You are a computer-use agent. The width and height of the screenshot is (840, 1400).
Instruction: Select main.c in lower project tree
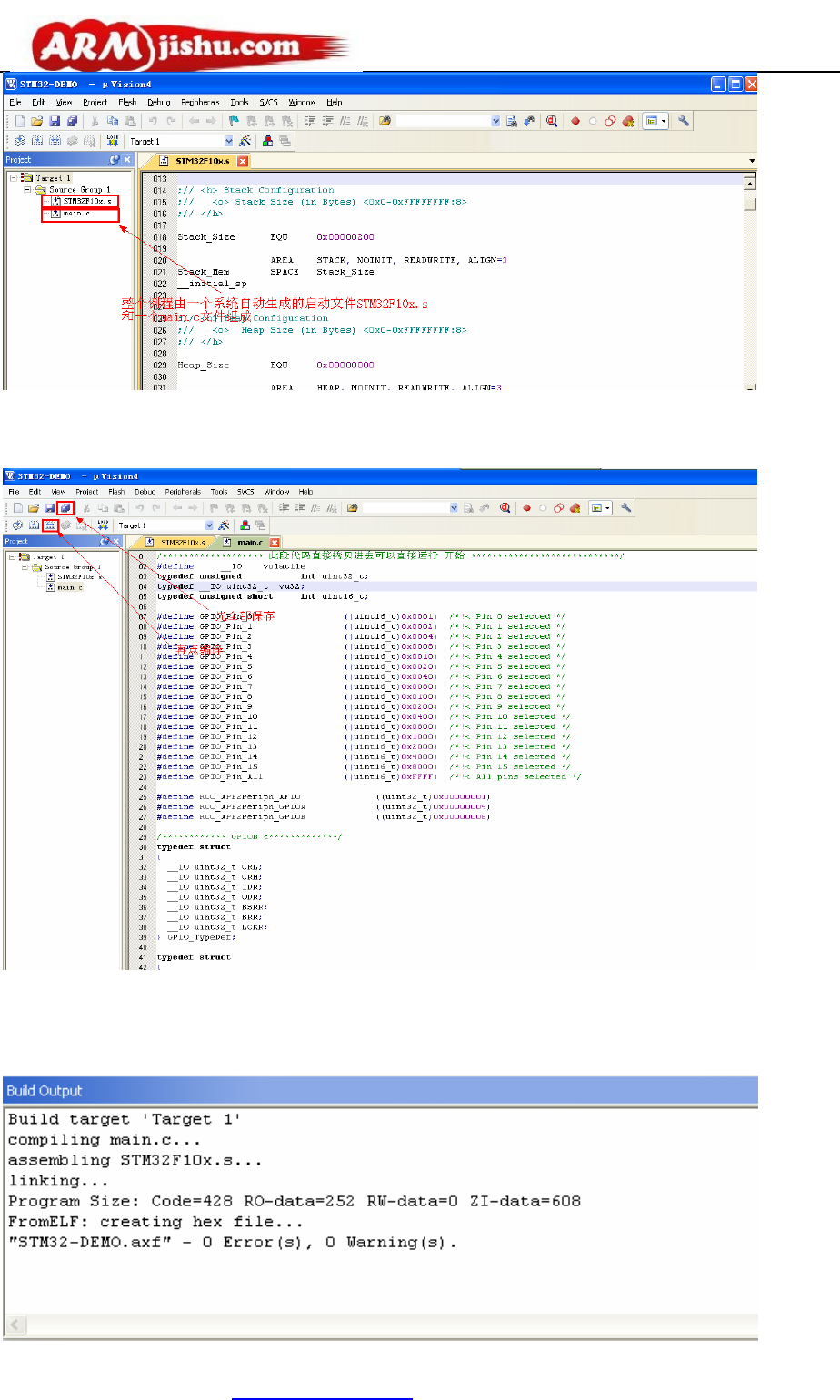pyautogui.click(x=65, y=587)
